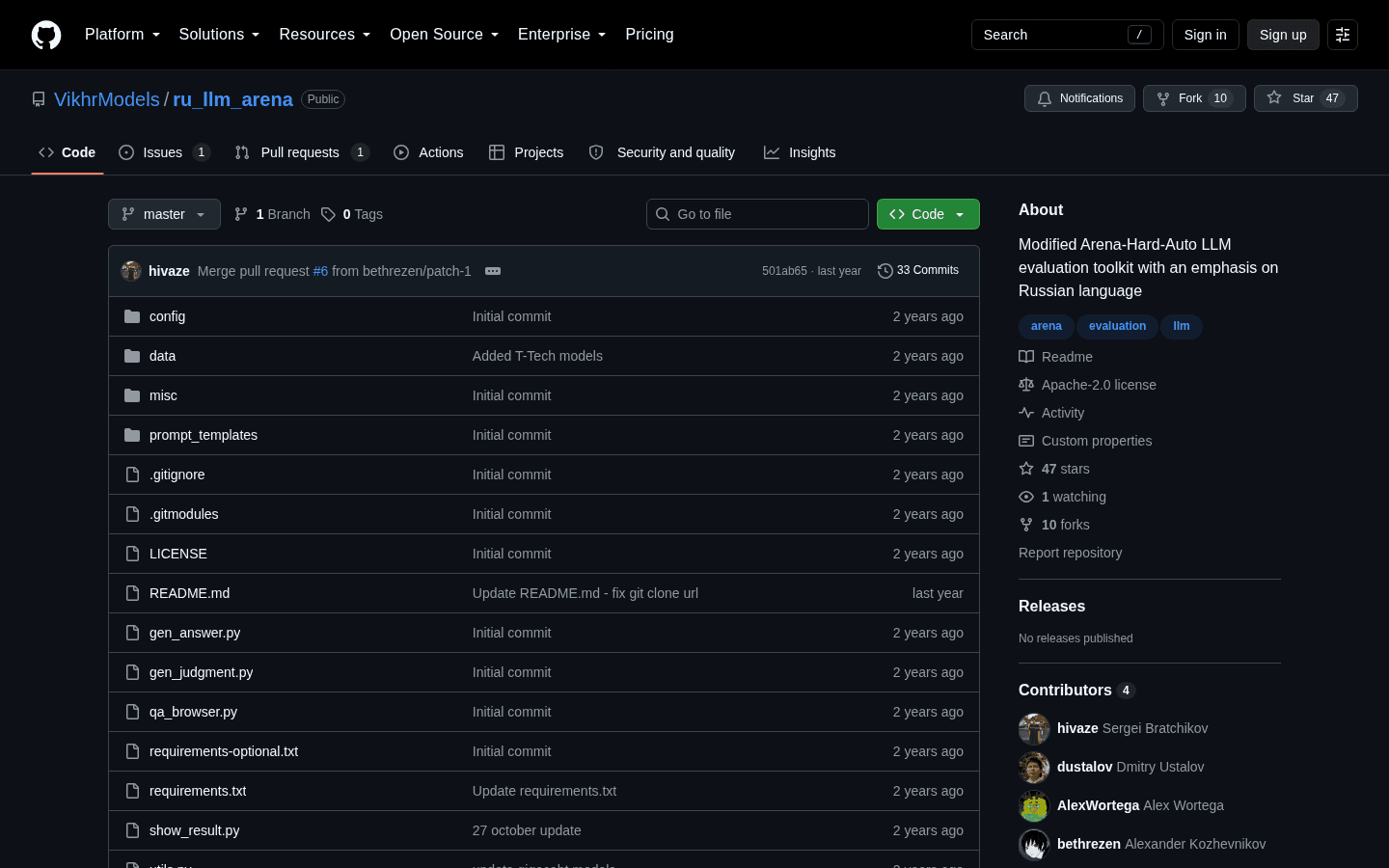This screenshot has height=868, width=1389.
Task: Expand the Open Source dropdown menu
Action: click(x=444, y=35)
